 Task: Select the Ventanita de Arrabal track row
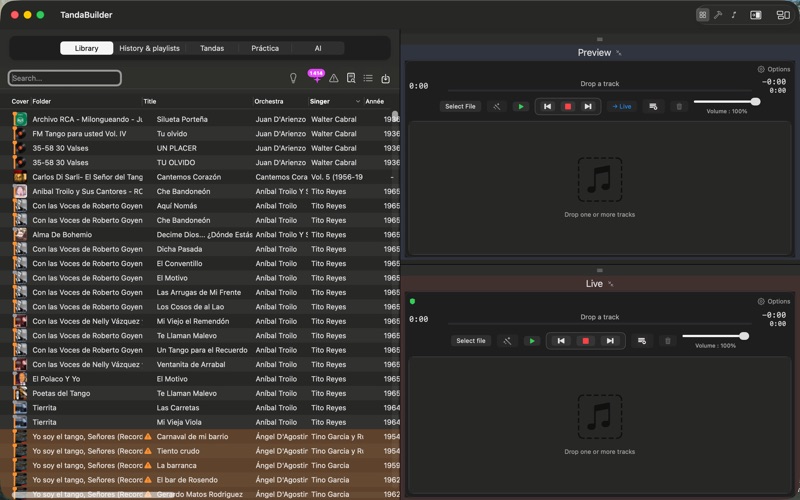point(200,364)
